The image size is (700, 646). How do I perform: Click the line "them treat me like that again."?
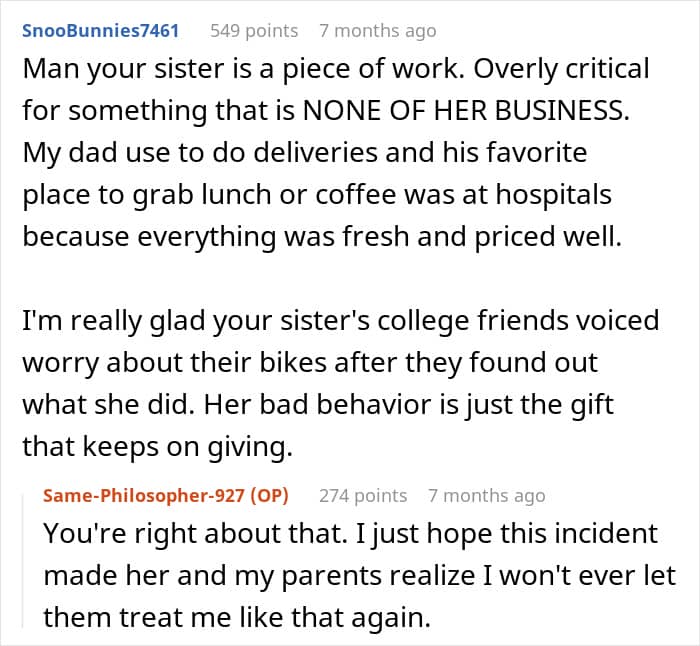(236, 618)
